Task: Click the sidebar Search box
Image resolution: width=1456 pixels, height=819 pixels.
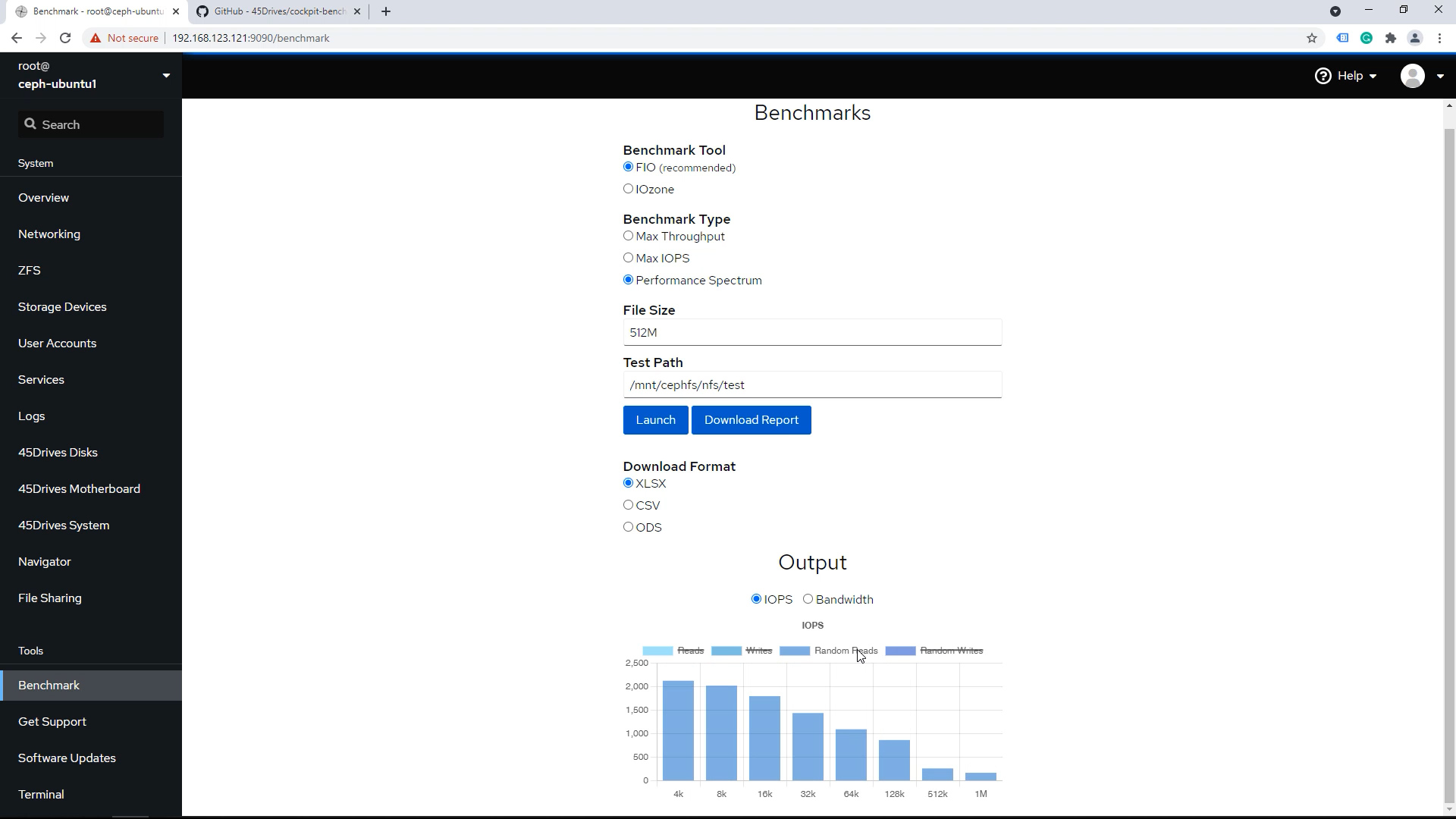Action: pos(91,124)
